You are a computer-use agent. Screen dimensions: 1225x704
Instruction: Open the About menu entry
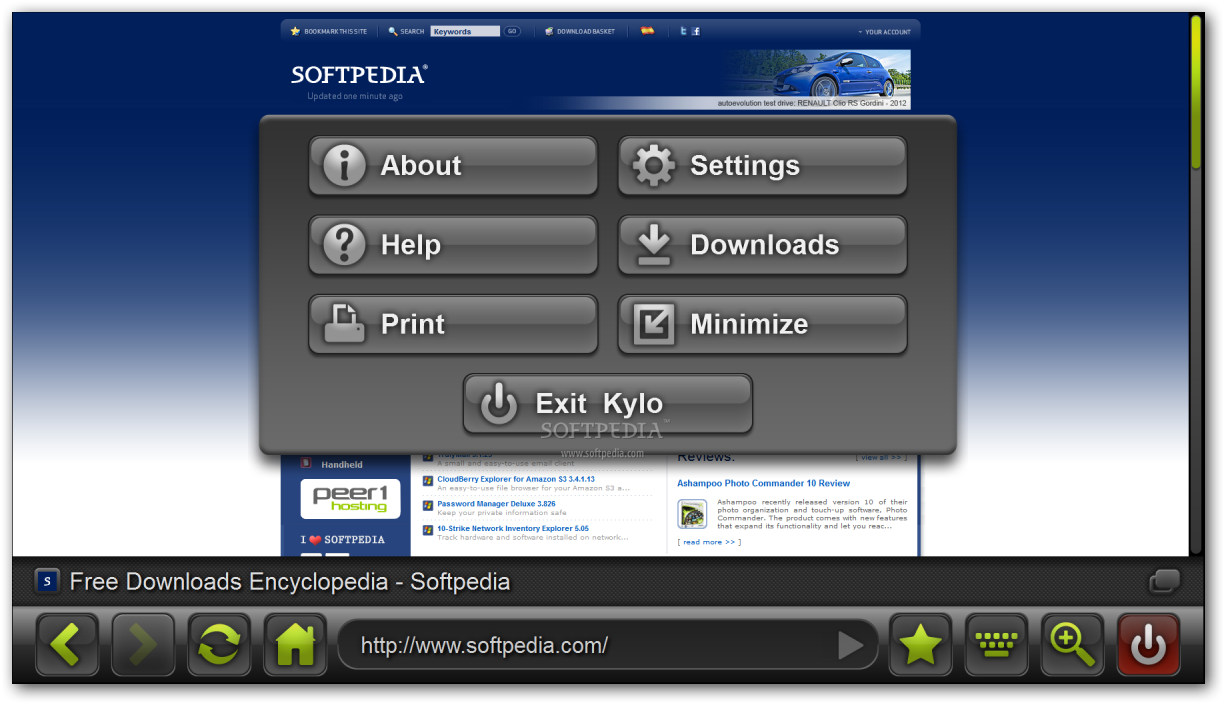(453, 166)
